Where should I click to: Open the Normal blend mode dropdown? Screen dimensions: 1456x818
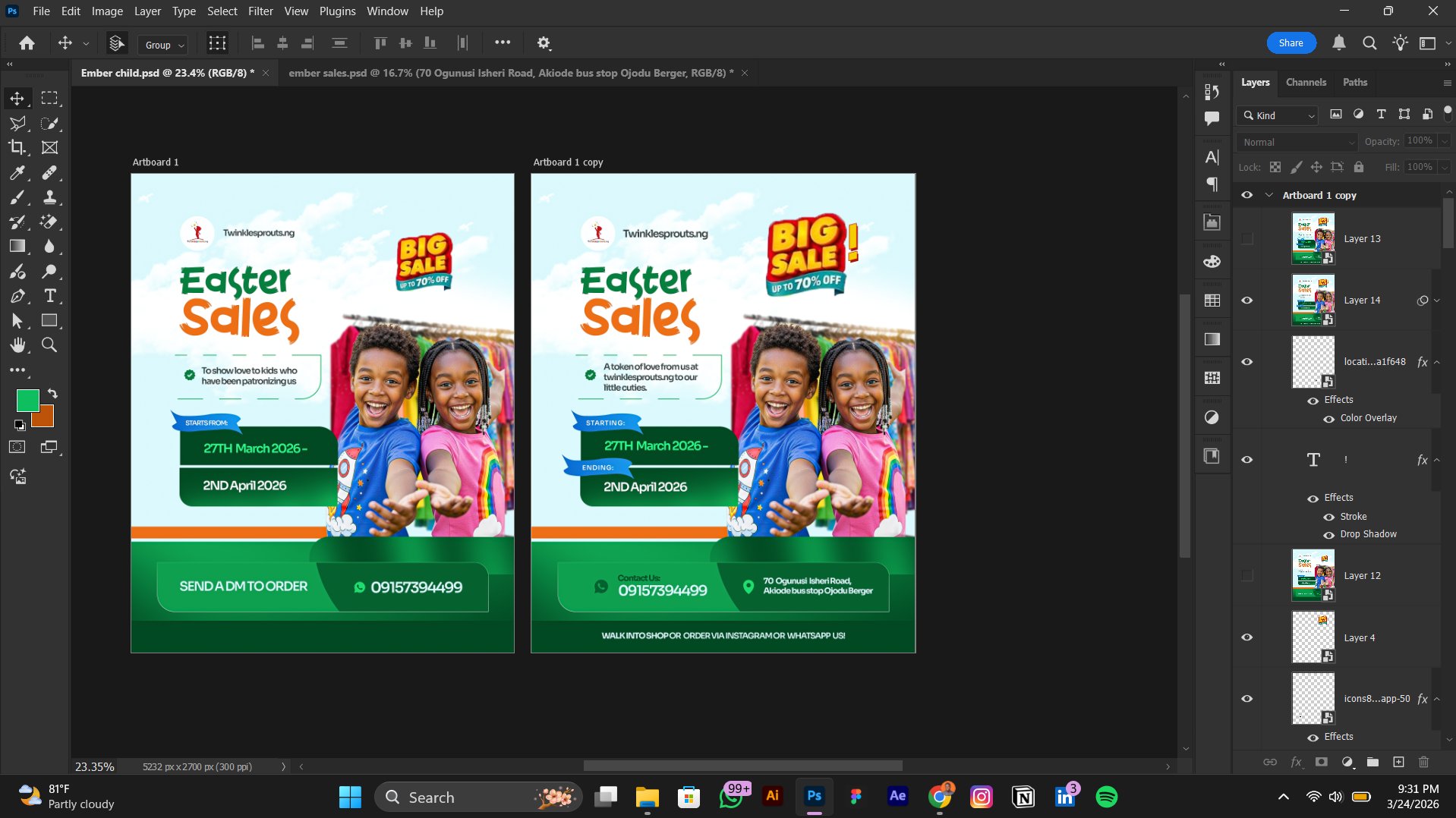point(1296,142)
